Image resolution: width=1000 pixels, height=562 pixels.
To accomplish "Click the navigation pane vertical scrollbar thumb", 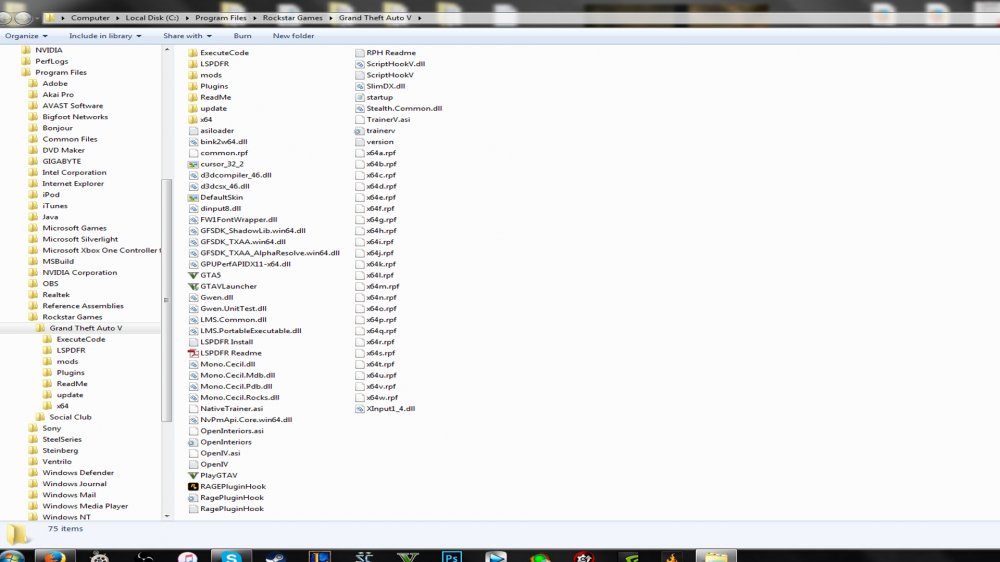I will (167, 300).
